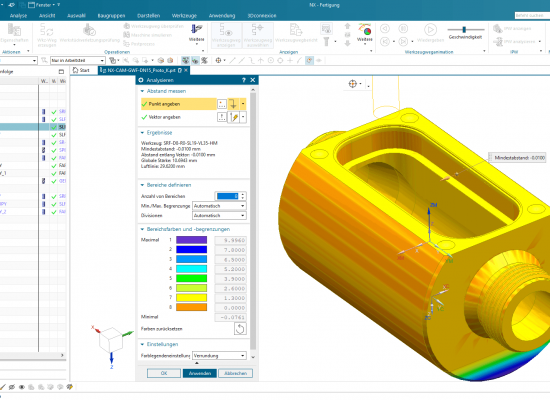Open Divisionen dropdown

[219, 215]
